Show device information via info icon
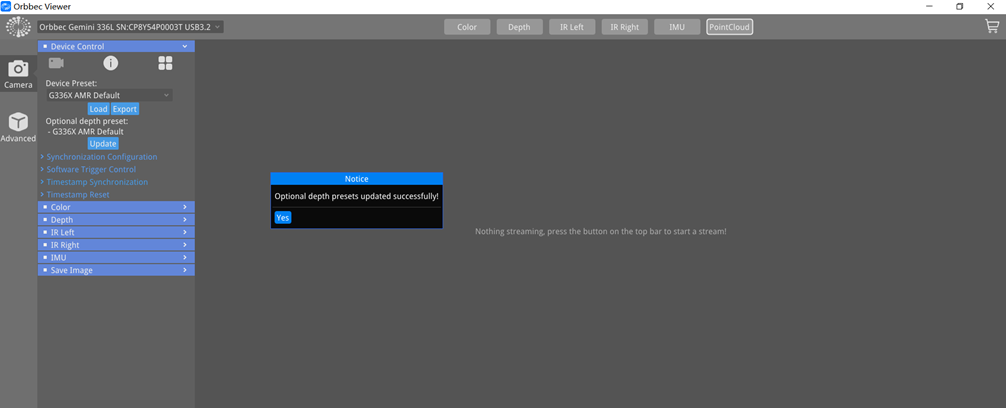This screenshot has width=1006, height=408. pos(111,64)
